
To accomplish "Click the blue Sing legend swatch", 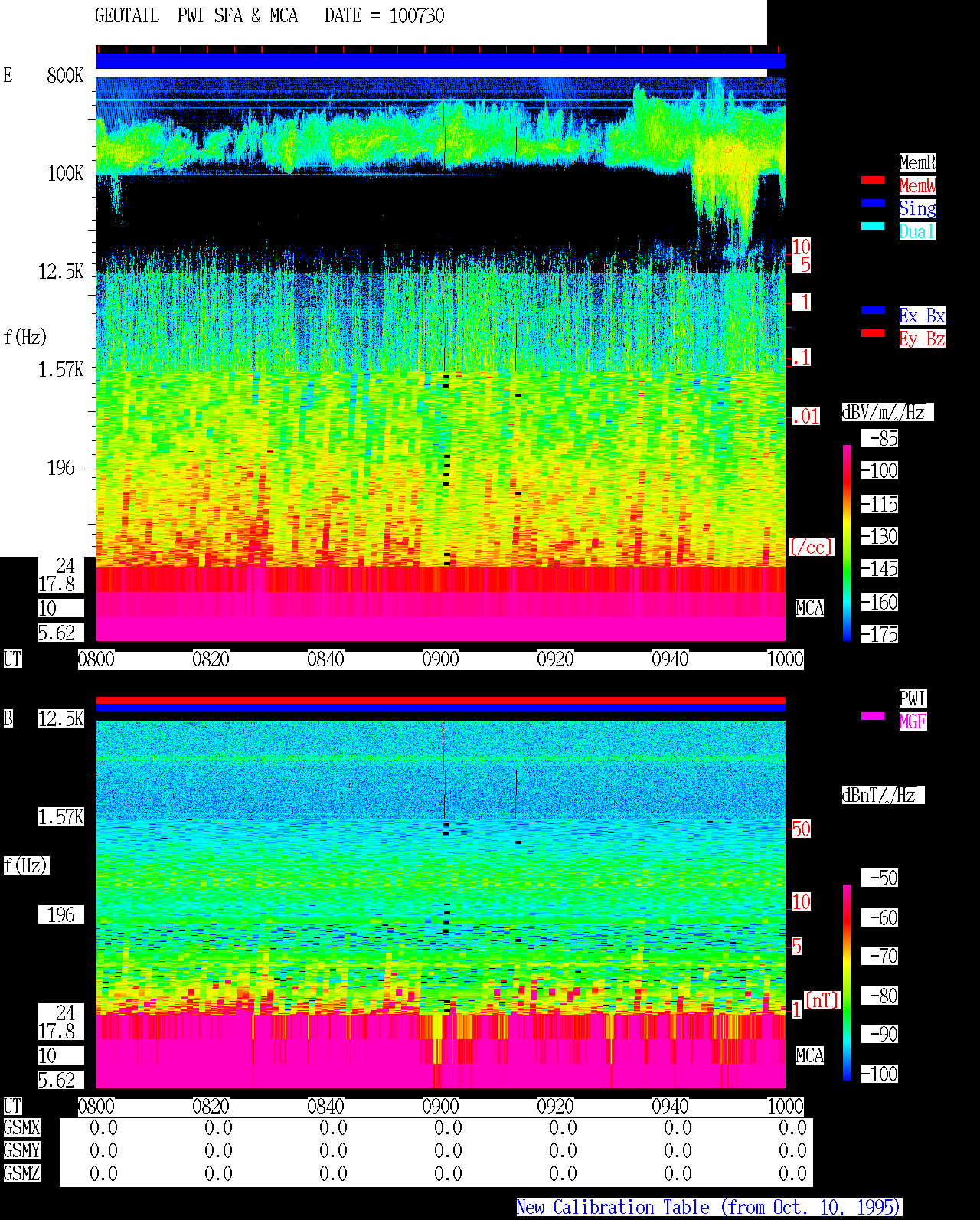I will pos(873,203).
